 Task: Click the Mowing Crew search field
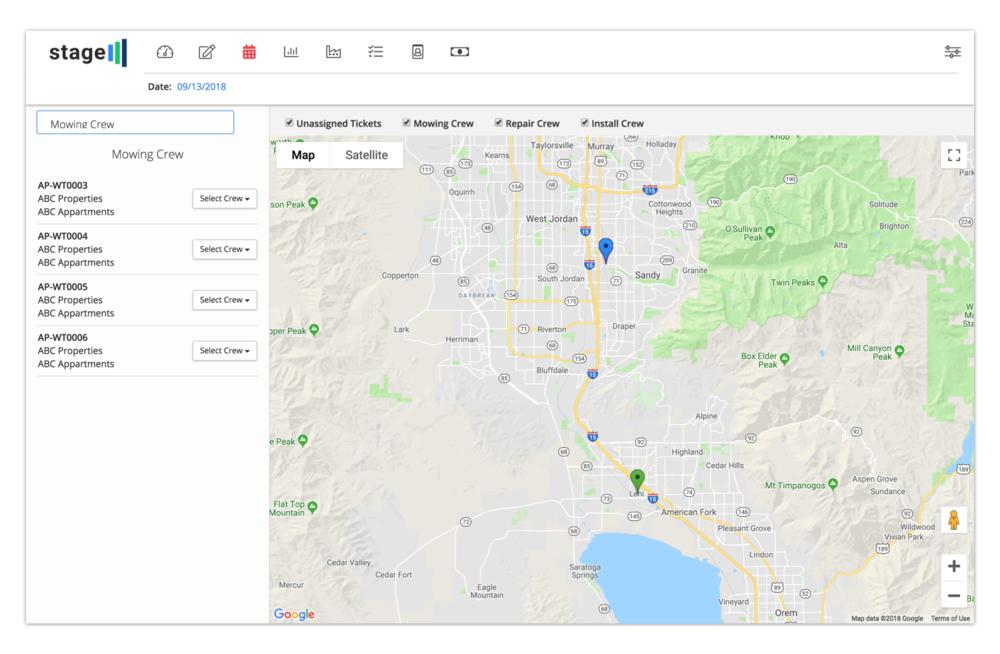(135, 123)
